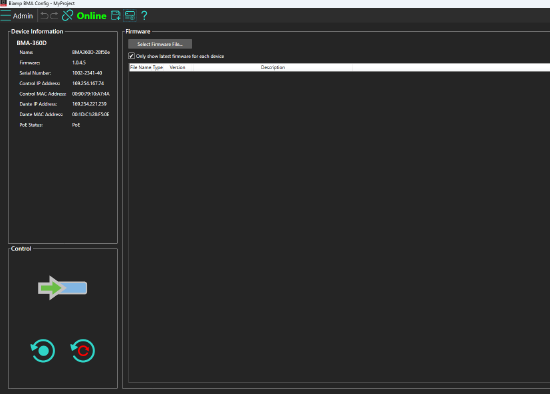This screenshot has height=394, width=550.
Task: Select the BMA-360D device heading
Action: [32, 43]
